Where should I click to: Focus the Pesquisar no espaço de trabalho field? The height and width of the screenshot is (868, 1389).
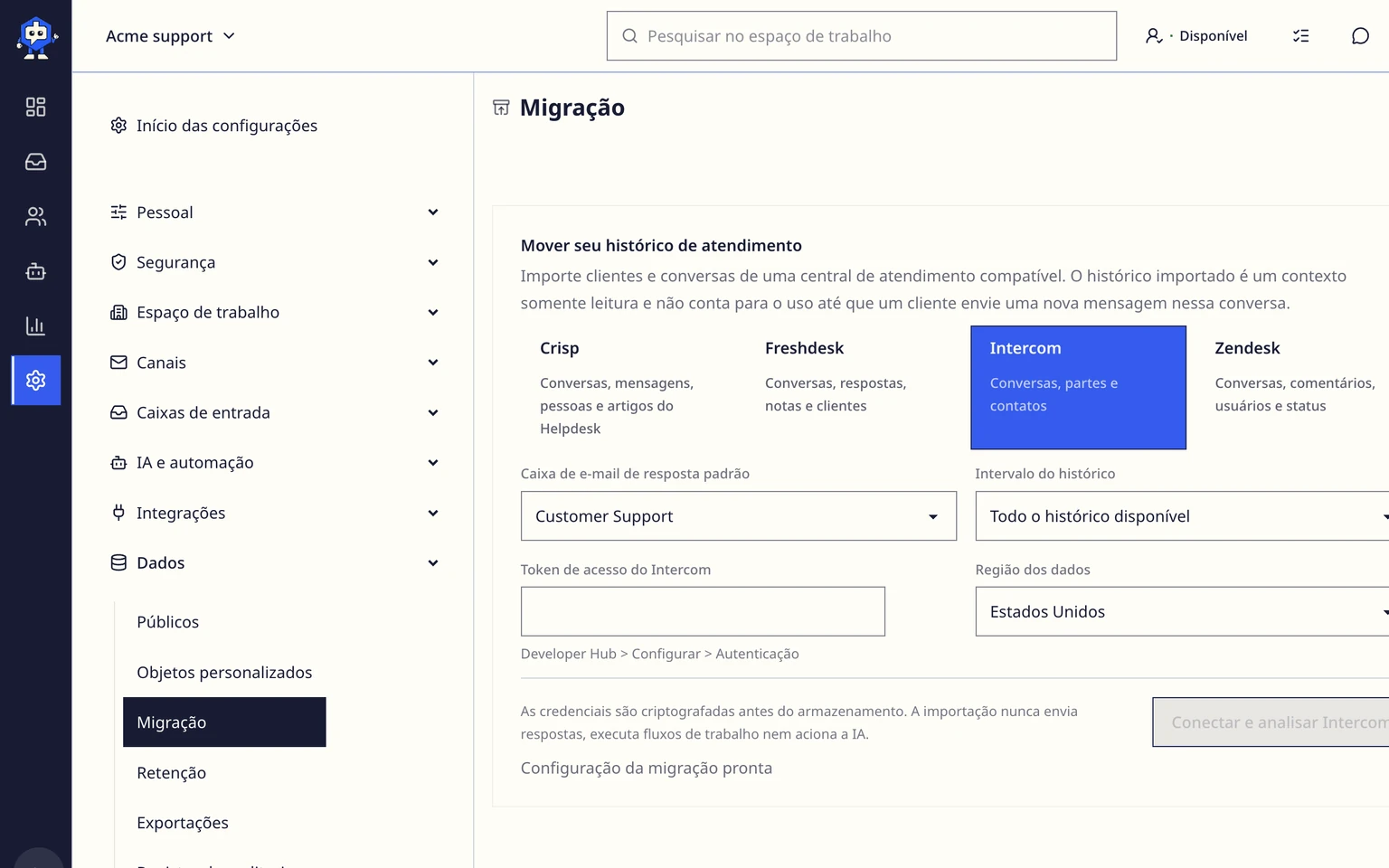pyautogui.click(x=862, y=36)
